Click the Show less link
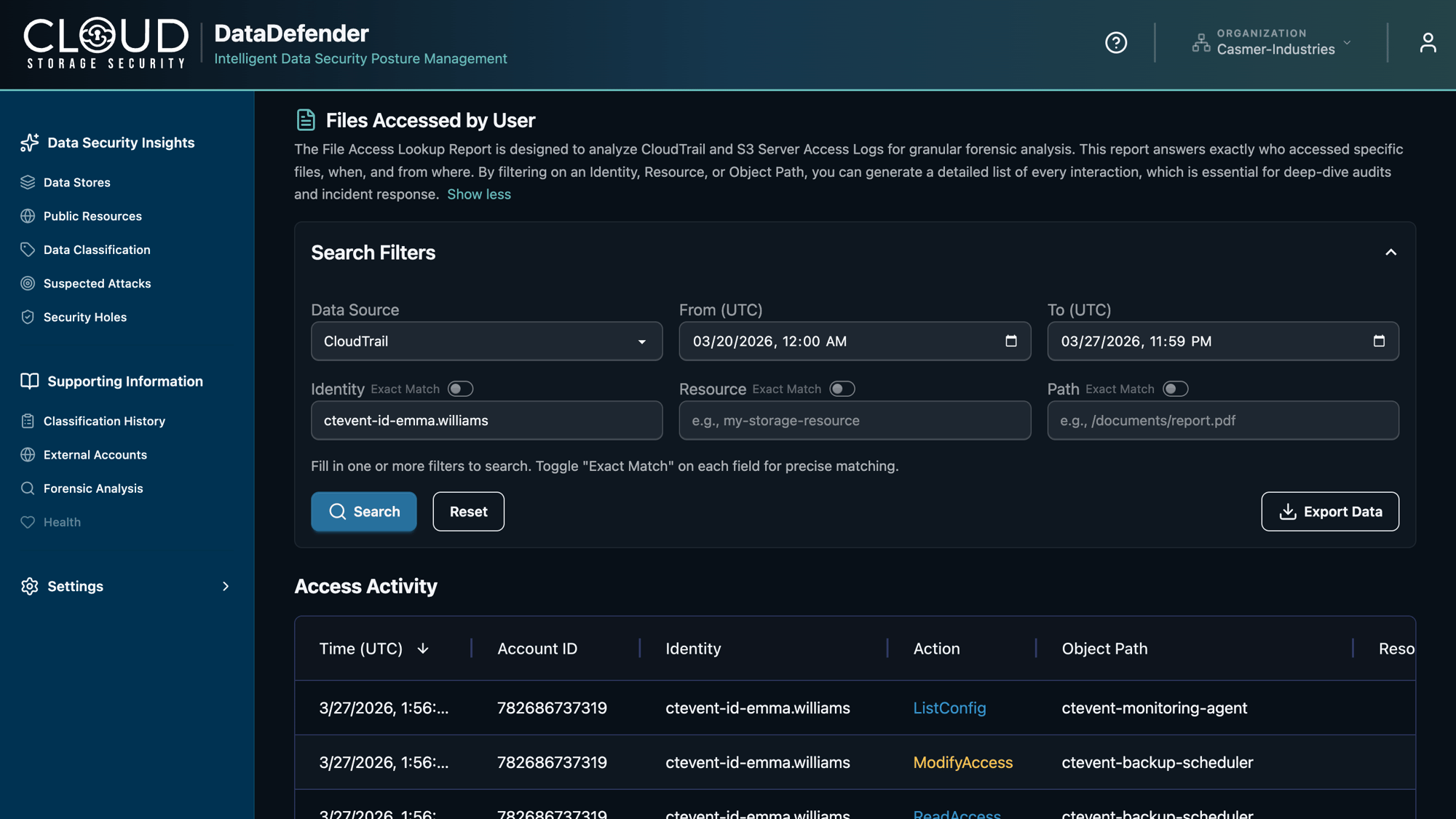This screenshot has width=1456, height=819. (x=478, y=194)
